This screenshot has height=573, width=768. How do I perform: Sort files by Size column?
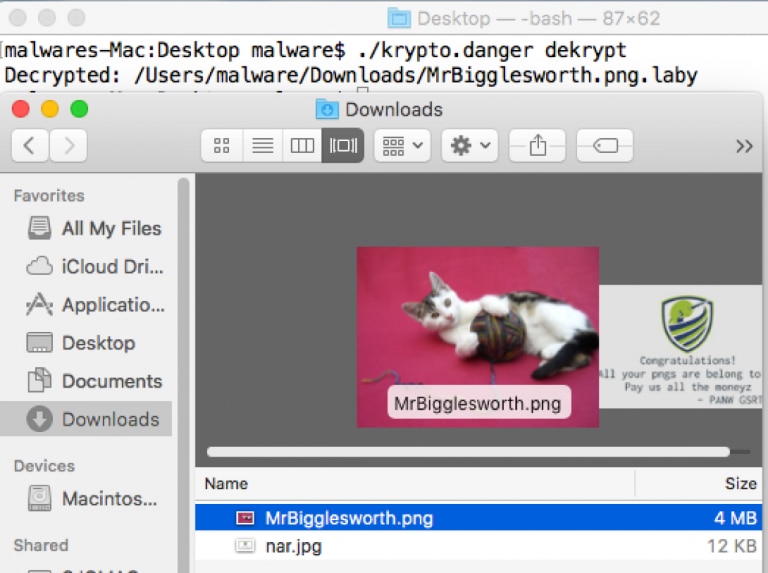pos(699,484)
